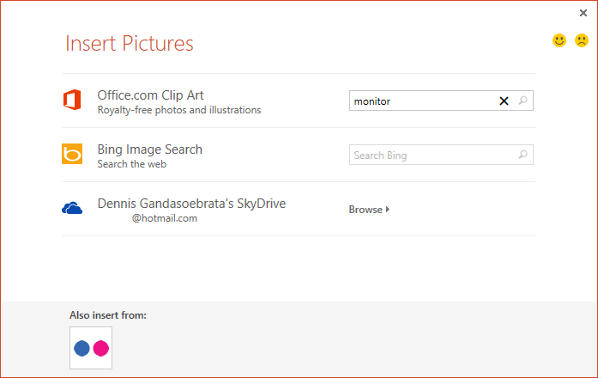598x378 pixels.
Task: Send a smile with happy face icon
Action: click(x=559, y=40)
